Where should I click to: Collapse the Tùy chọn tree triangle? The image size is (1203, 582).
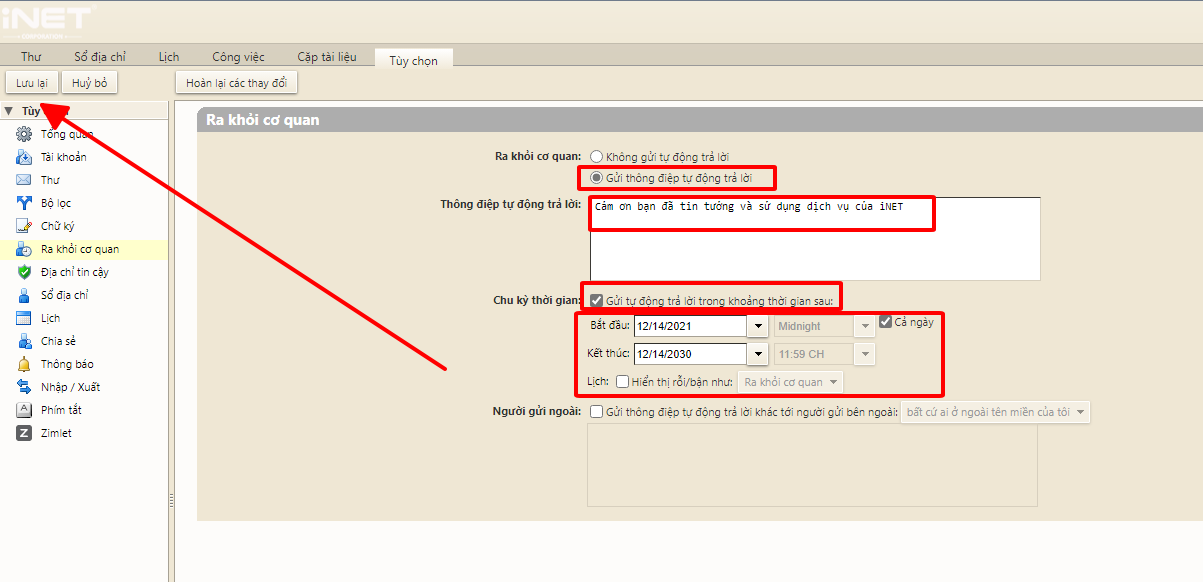click(9, 111)
